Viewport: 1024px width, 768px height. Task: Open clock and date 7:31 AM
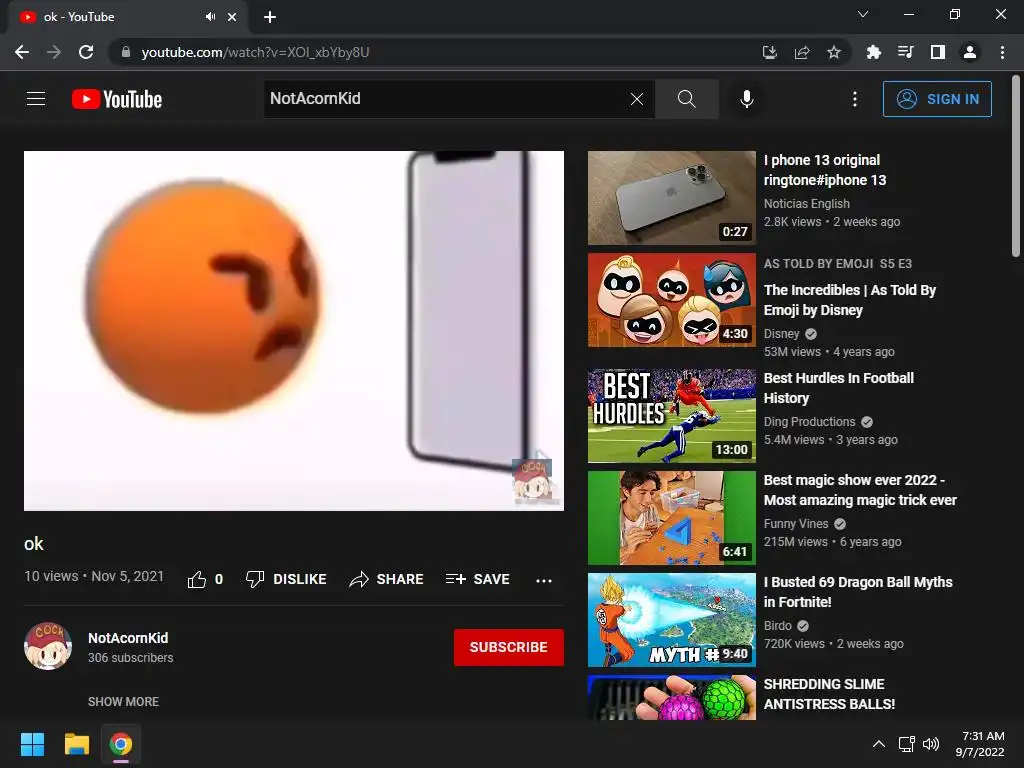point(980,744)
